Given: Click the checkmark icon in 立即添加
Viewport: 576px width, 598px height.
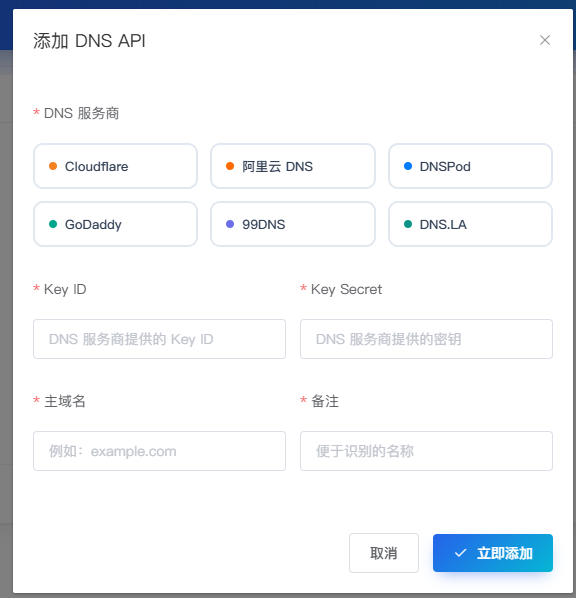Looking at the screenshot, I should point(460,553).
